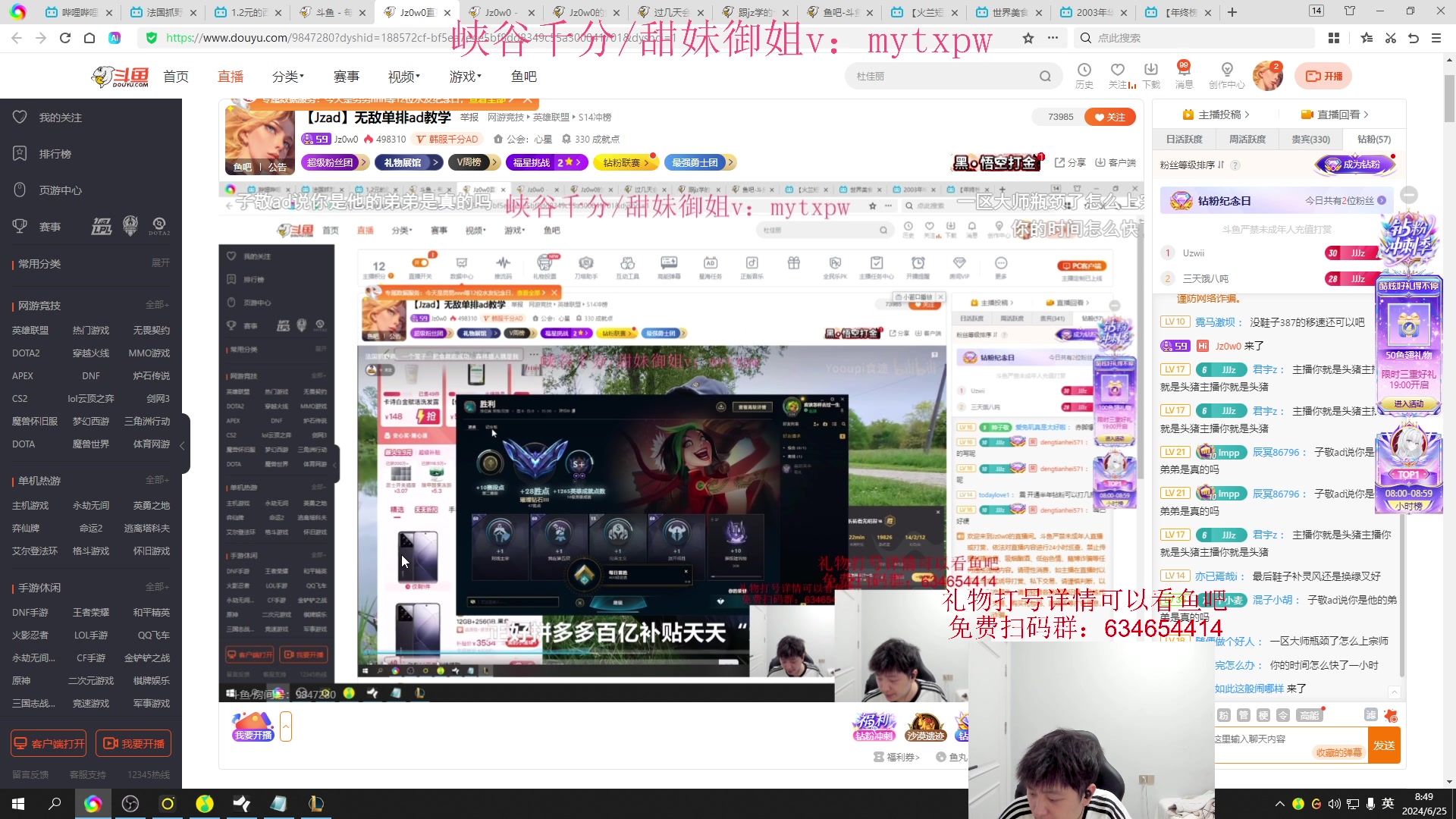1456x819 pixels.
Task: Click browser bookmark star in address bar
Action: pyautogui.click(x=1028, y=37)
